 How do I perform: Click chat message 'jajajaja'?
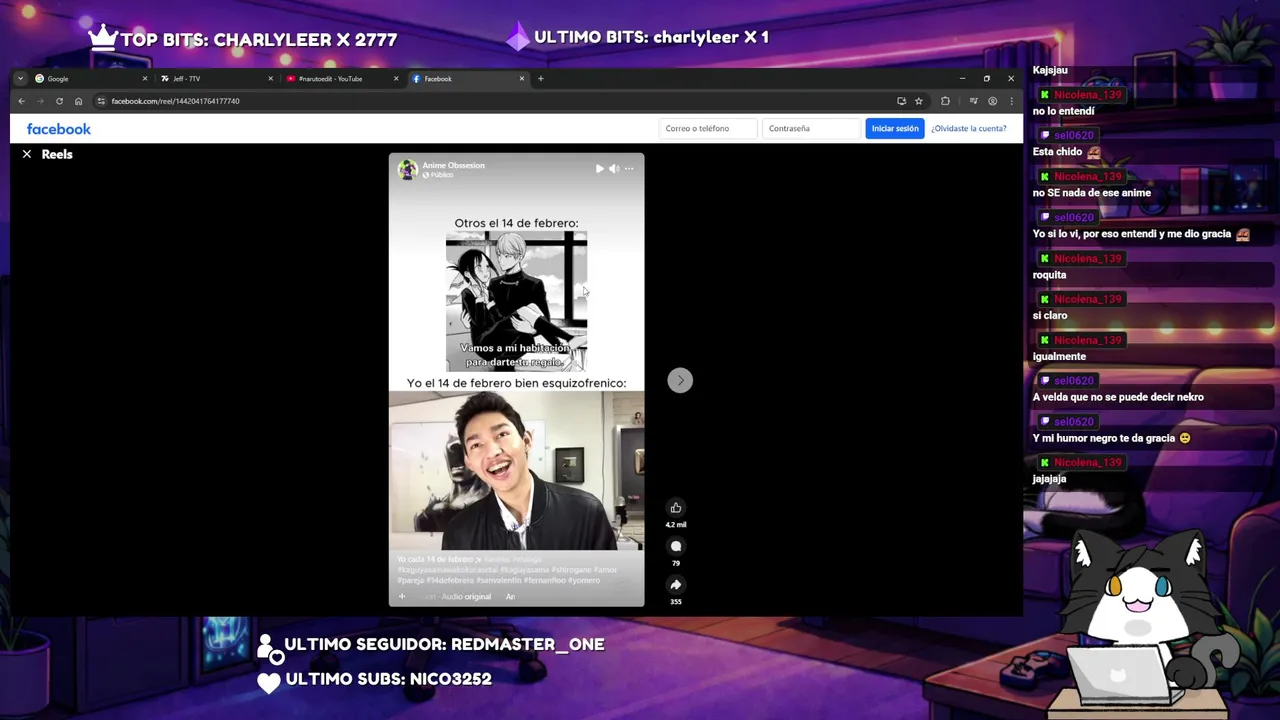(1049, 479)
